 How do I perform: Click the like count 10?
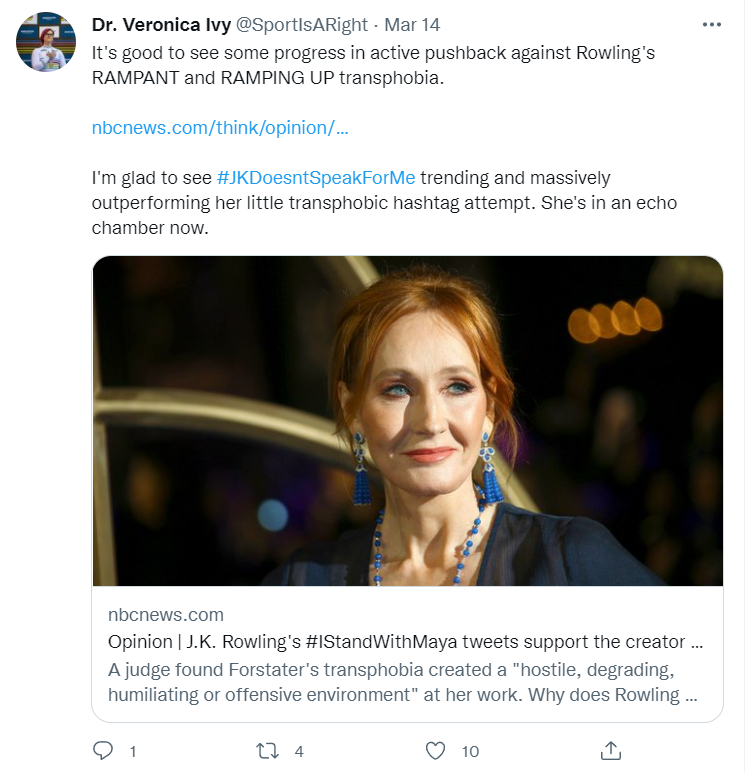pyautogui.click(x=470, y=751)
